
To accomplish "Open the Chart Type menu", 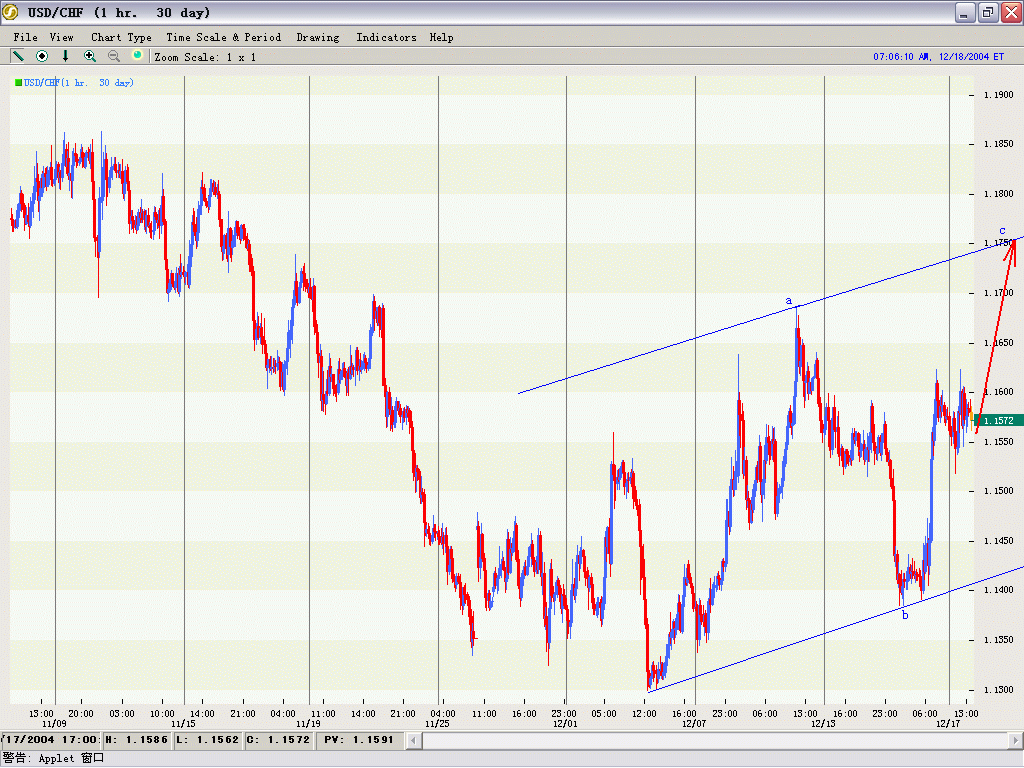I will pos(121,37).
